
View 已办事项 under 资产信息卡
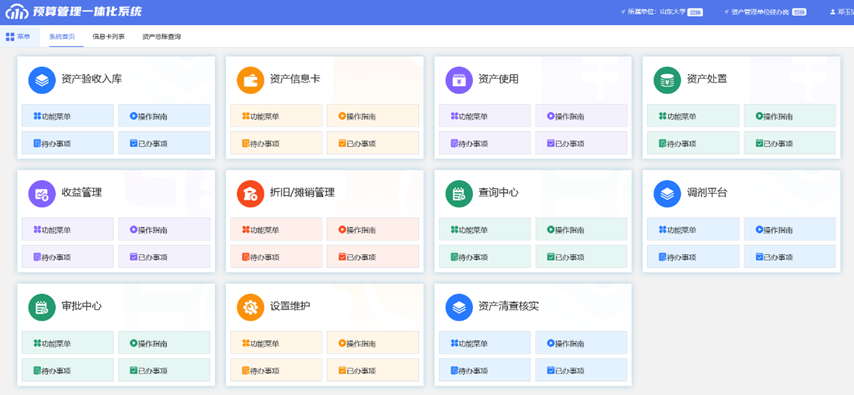(373, 143)
